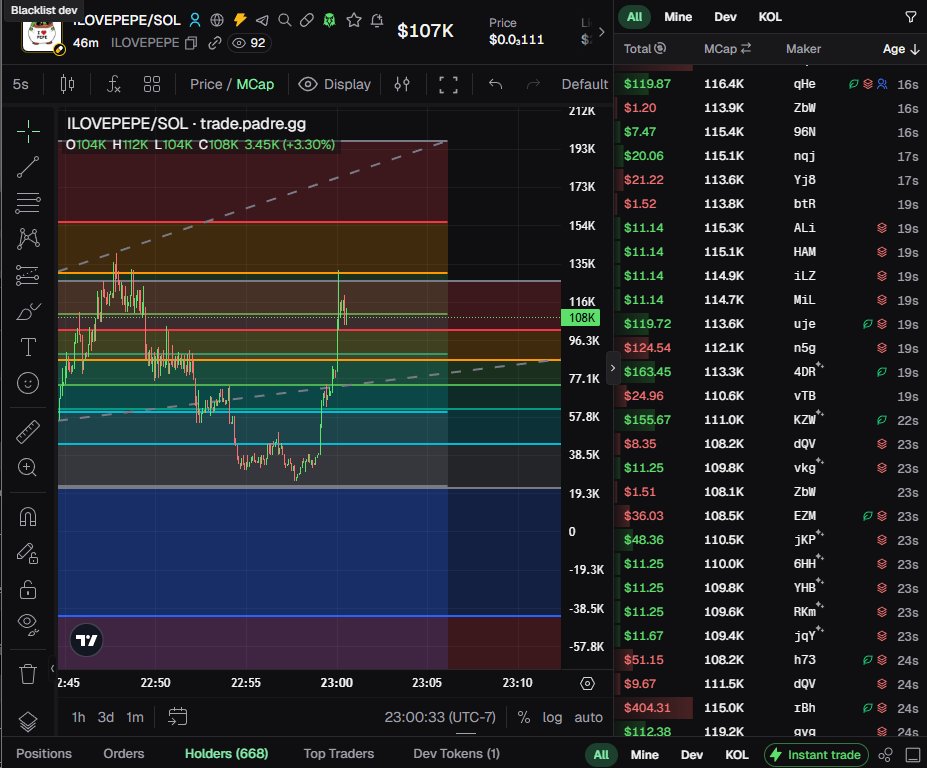The height and width of the screenshot is (768, 927).
Task: Toggle percent scale mode
Action: pyautogui.click(x=523, y=717)
